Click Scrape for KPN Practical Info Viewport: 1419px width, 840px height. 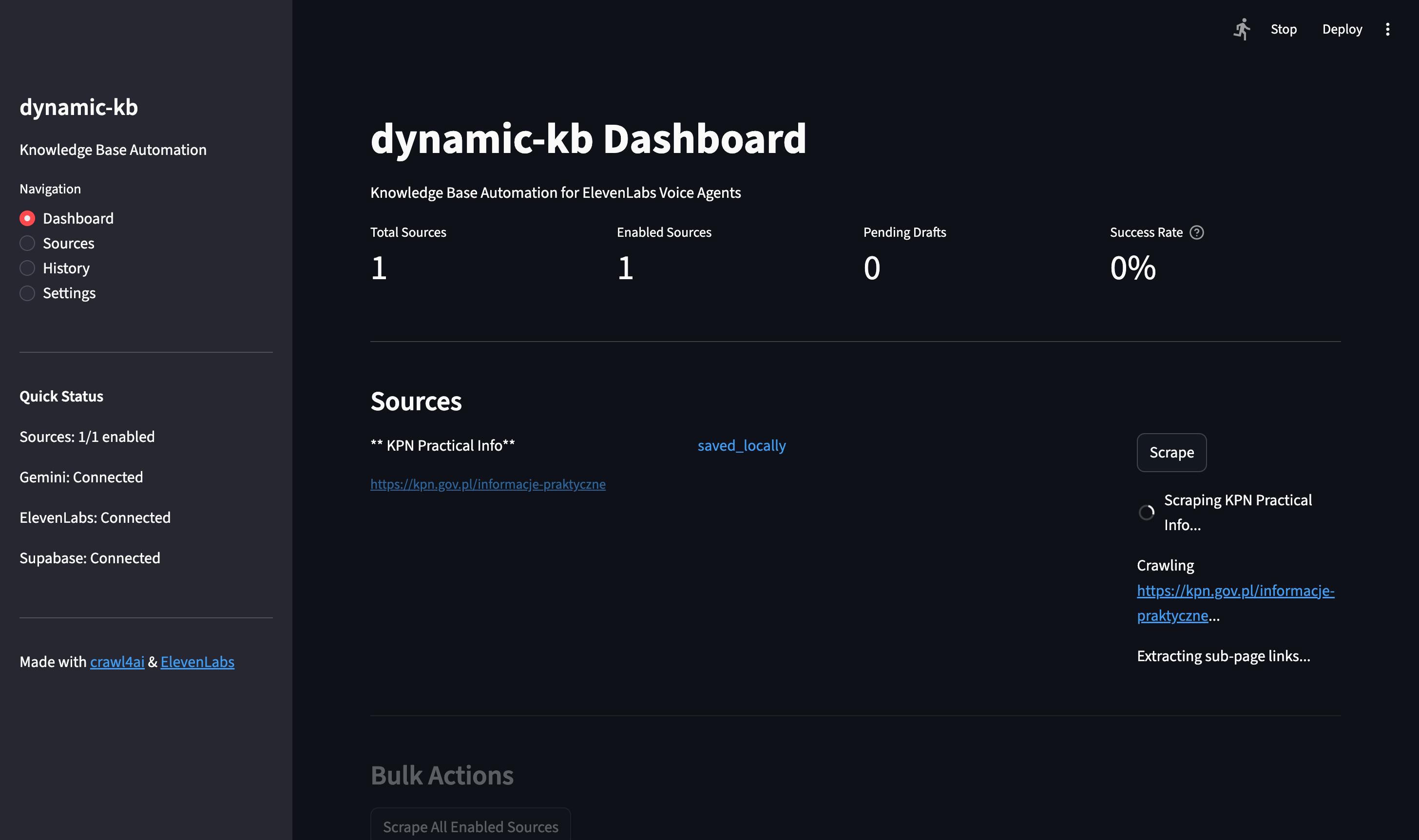[1171, 452]
